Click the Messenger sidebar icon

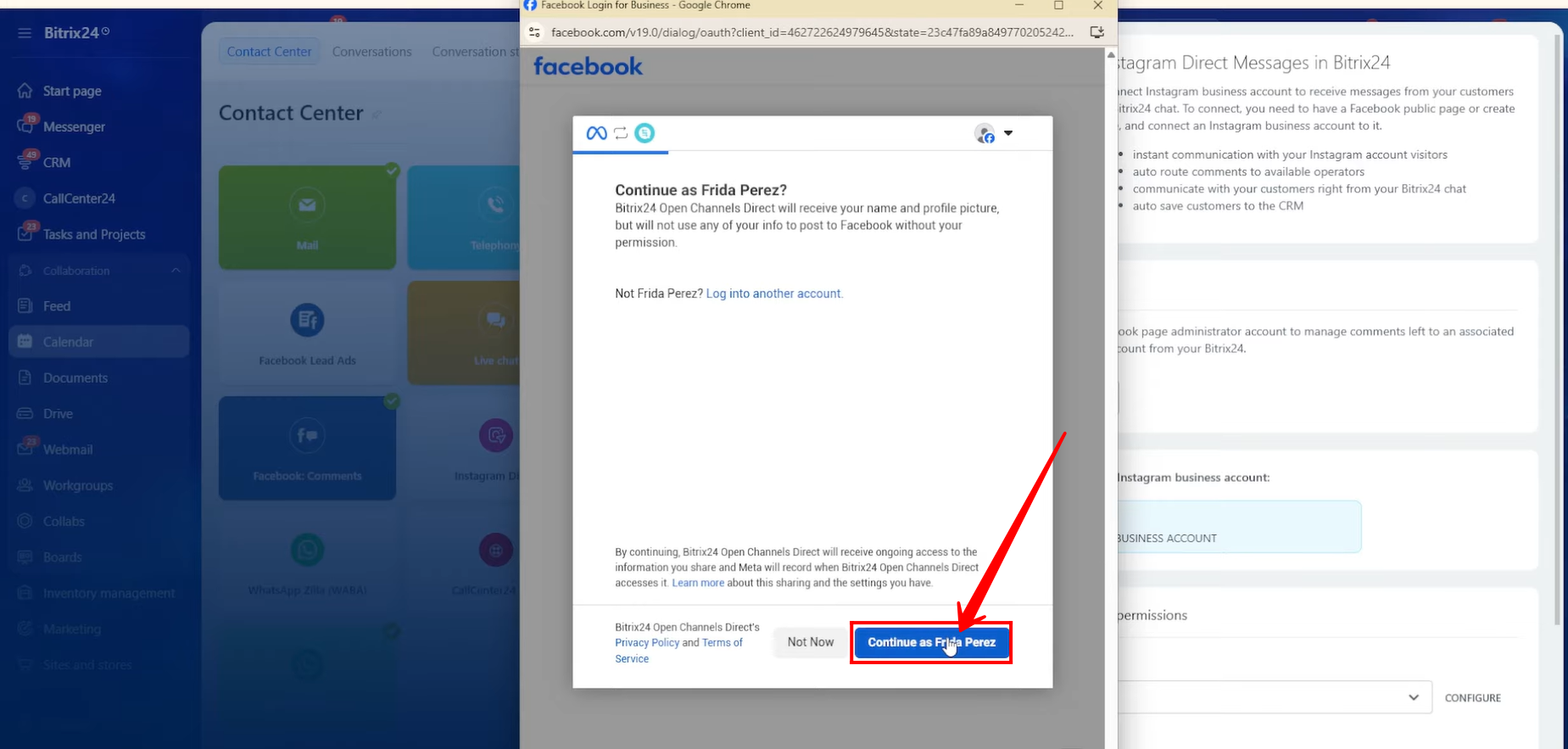click(25, 126)
